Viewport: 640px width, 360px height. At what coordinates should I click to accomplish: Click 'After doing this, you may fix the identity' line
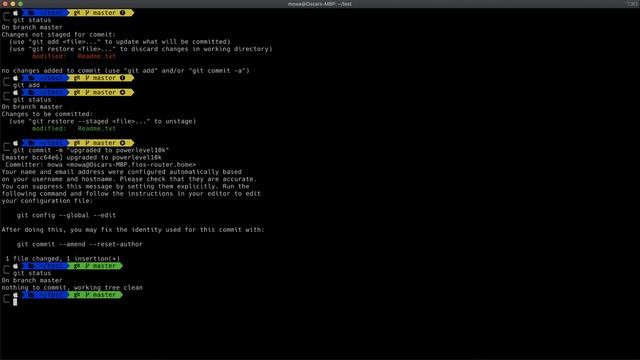click(133, 230)
